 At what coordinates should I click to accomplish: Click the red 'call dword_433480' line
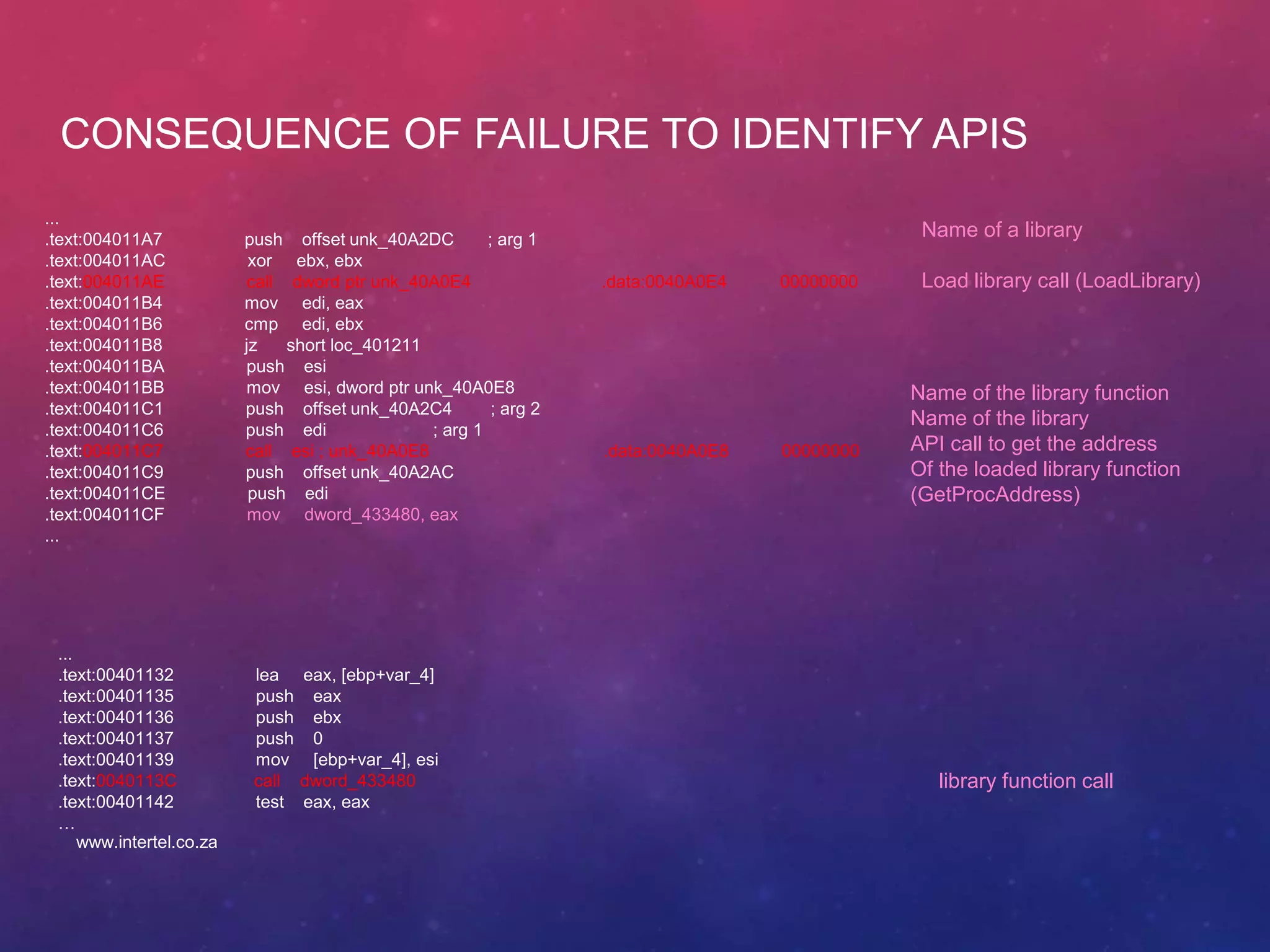tap(335, 781)
